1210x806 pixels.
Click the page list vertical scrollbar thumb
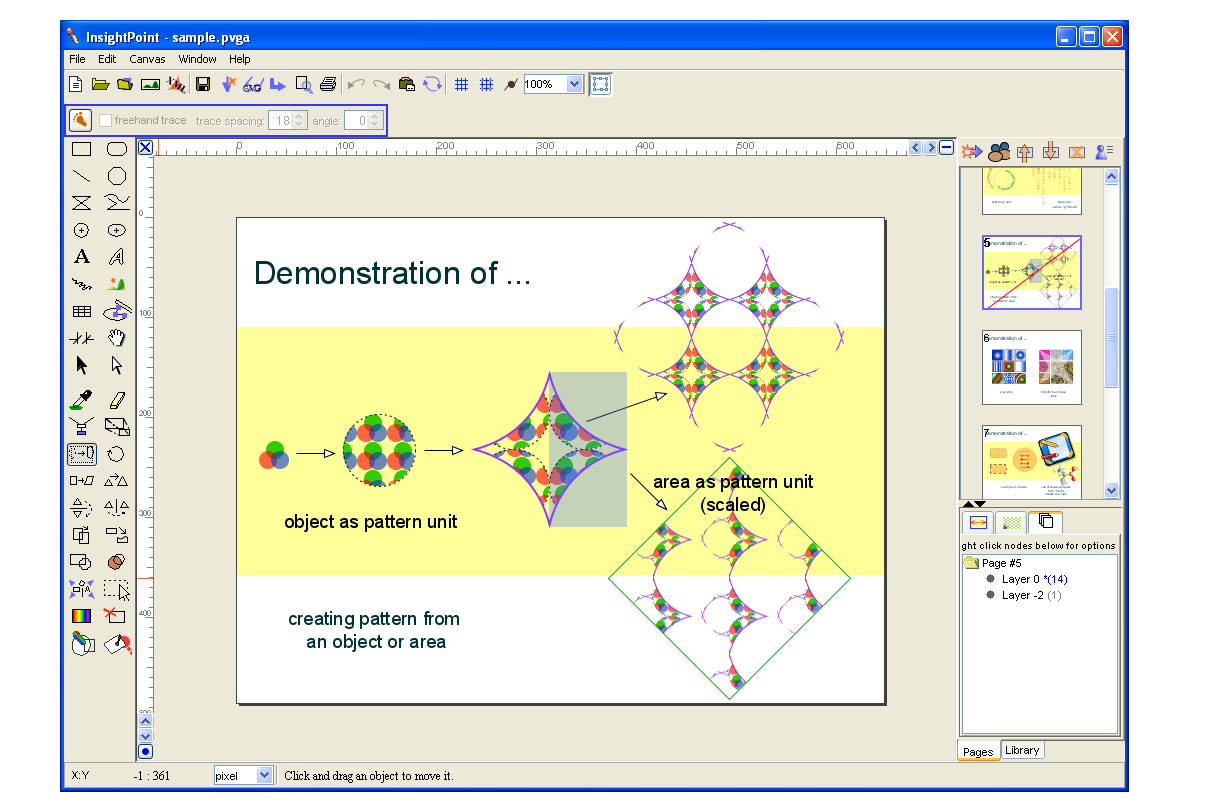pos(1111,336)
